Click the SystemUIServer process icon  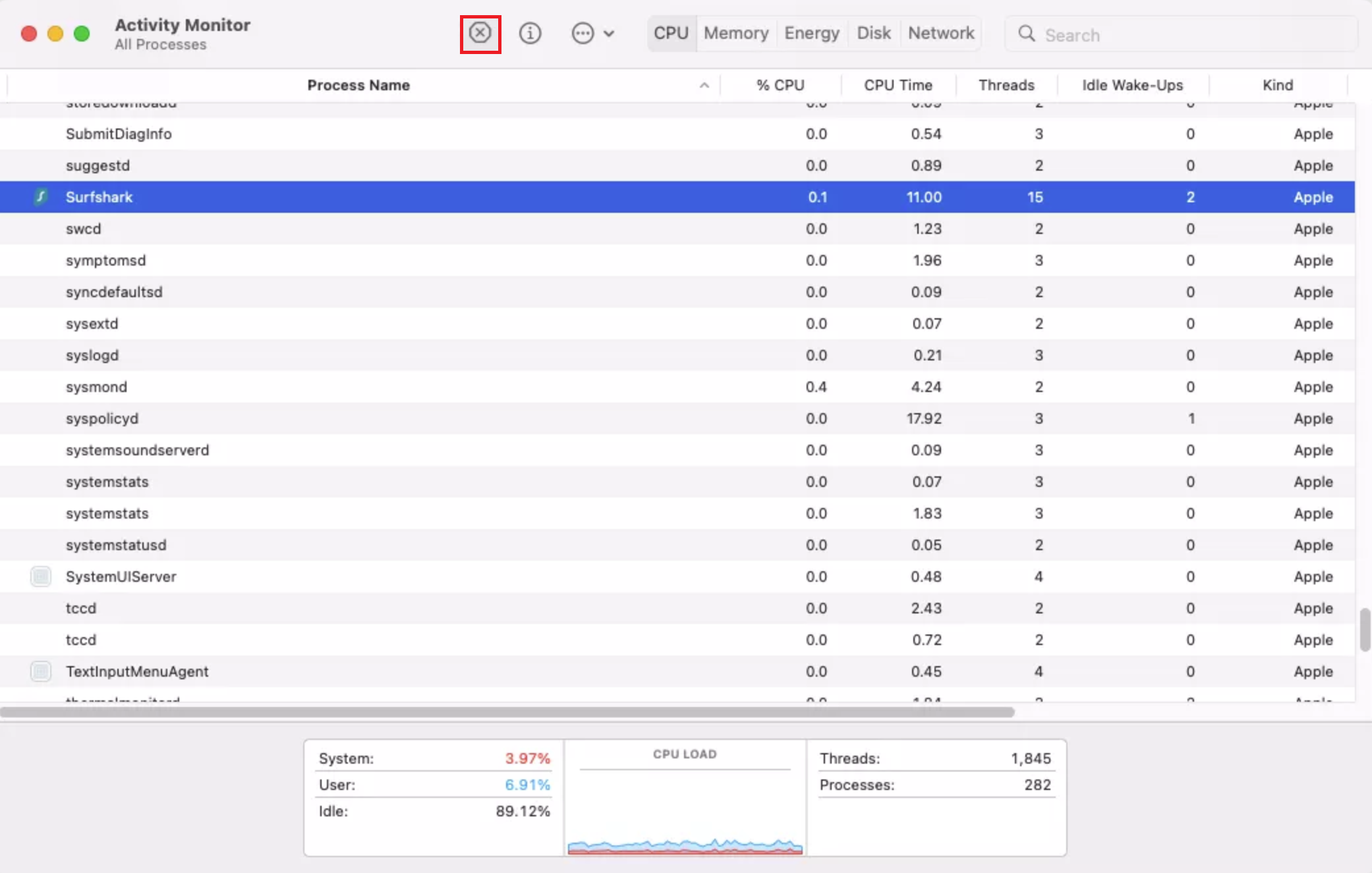click(41, 577)
